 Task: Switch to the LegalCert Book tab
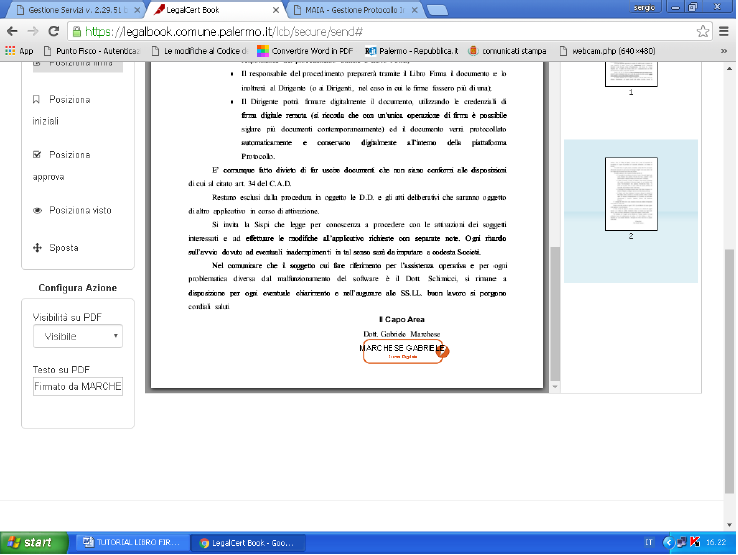[212, 10]
